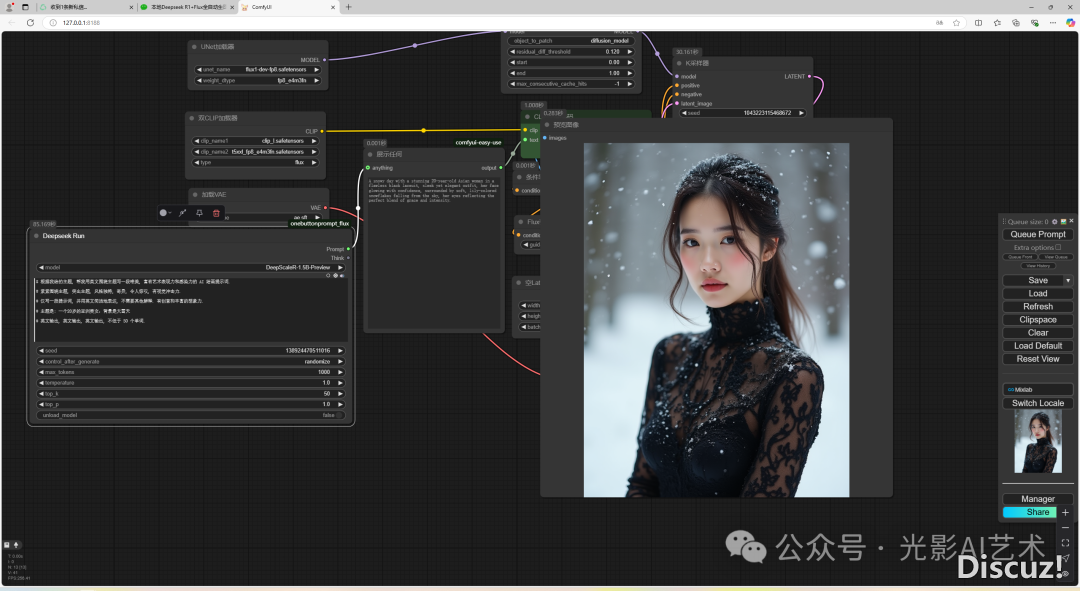Open the Manager button

[x=1037, y=499]
